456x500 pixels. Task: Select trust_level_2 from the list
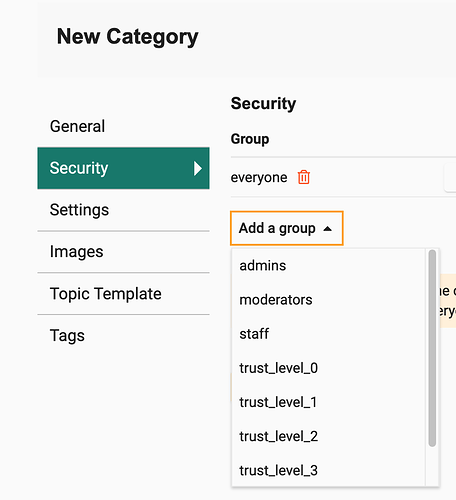tap(328, 436)
